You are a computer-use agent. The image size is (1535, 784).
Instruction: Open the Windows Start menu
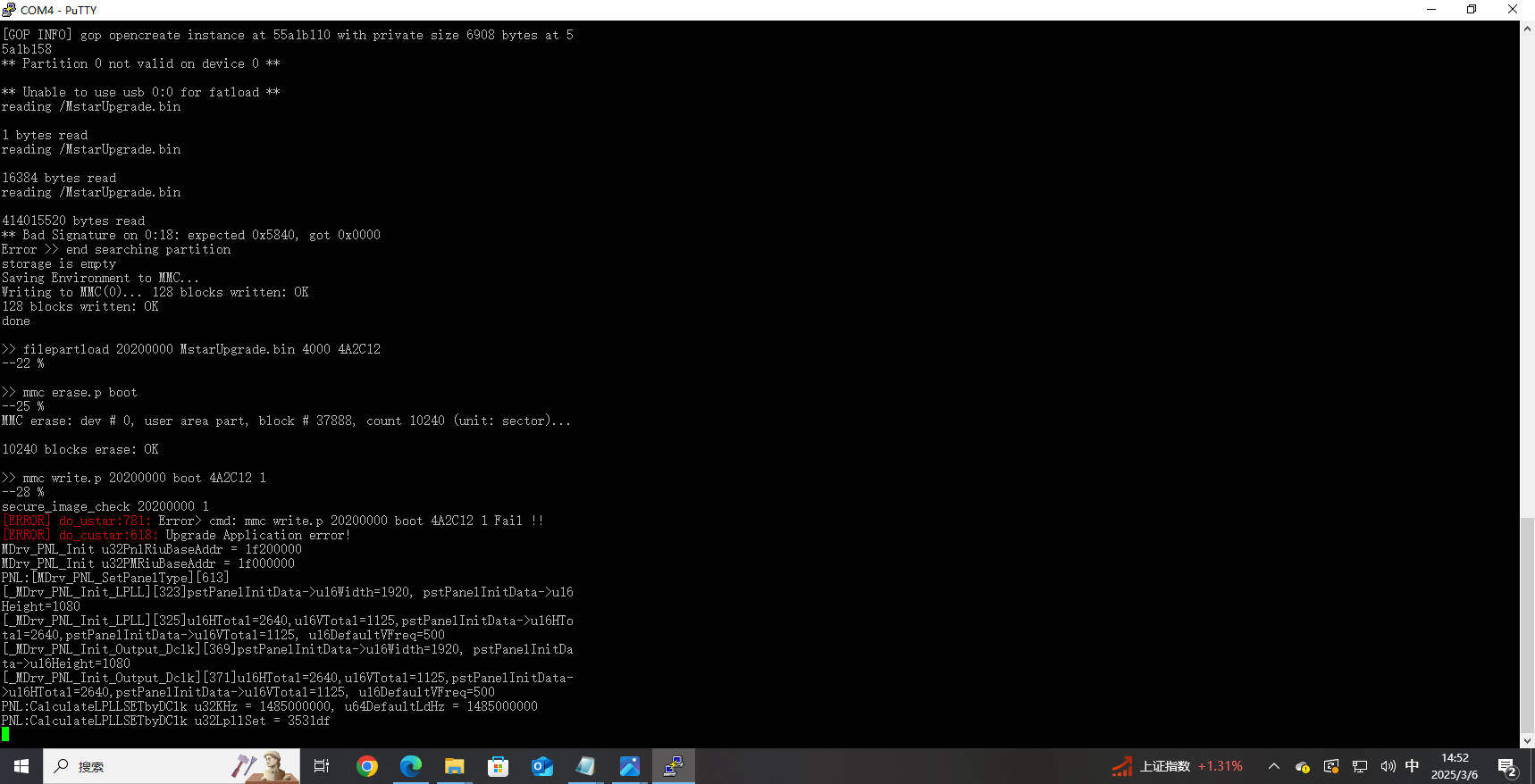(21, 766)
